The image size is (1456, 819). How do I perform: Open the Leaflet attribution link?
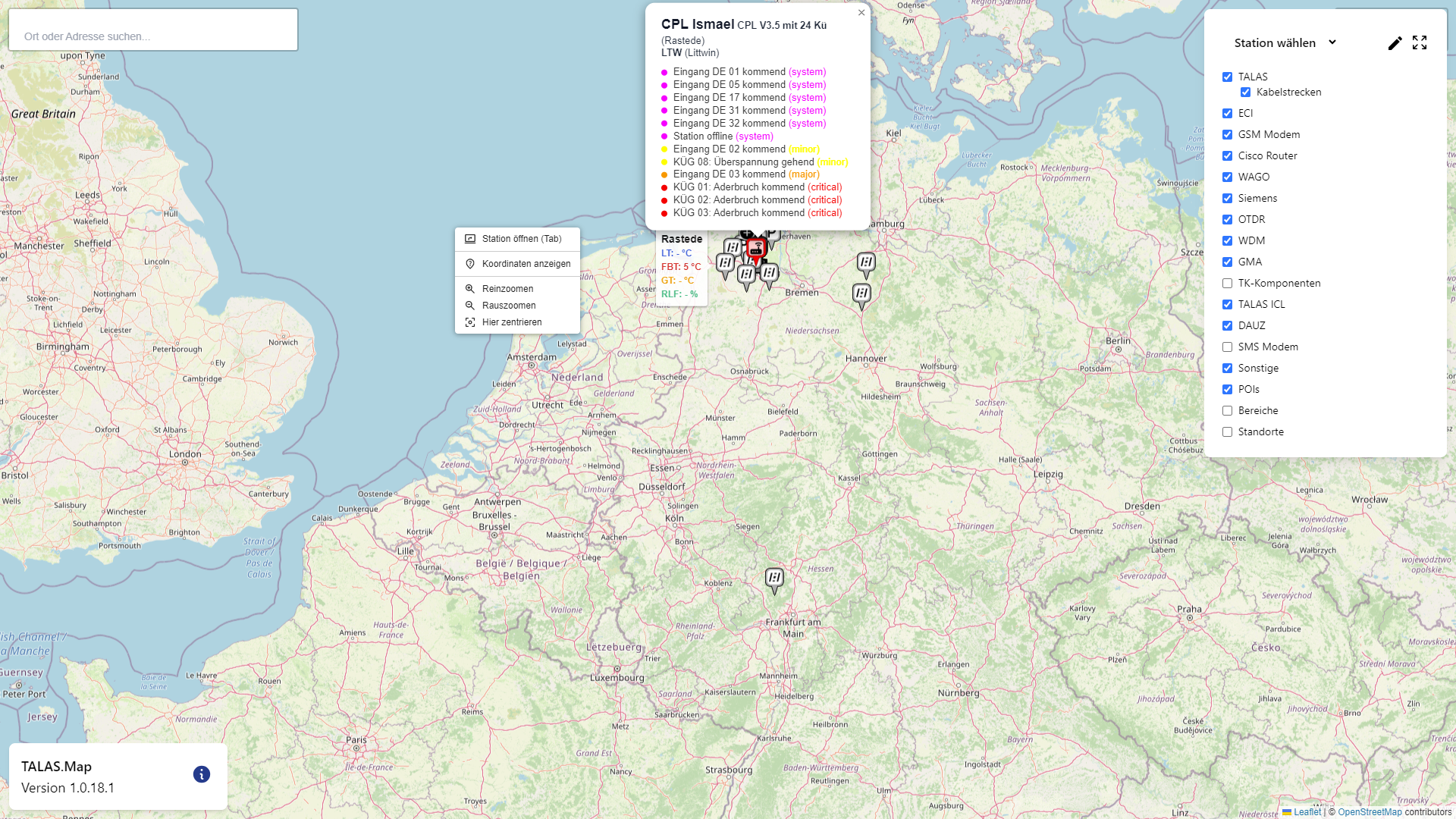(x=1307, y=812)
